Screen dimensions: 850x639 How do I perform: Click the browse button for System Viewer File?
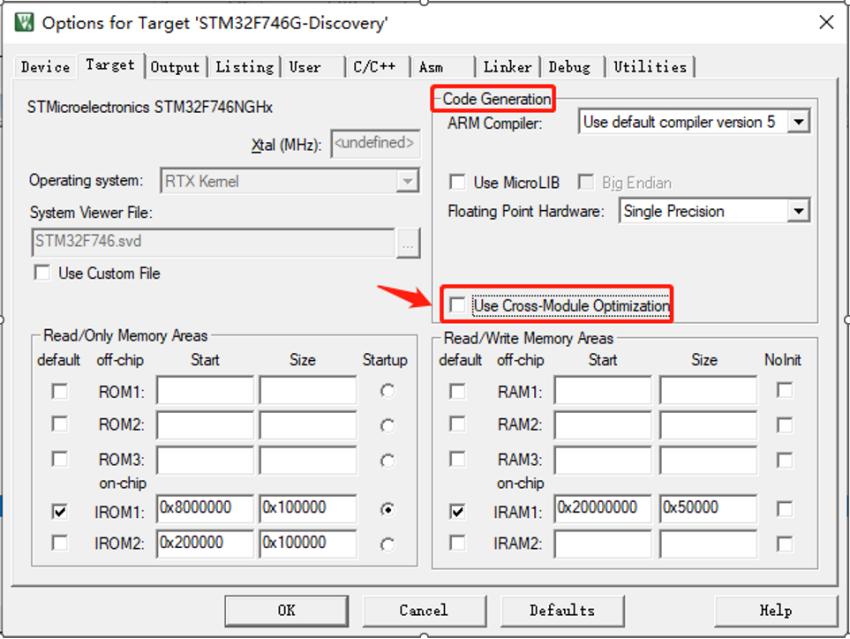tap(407, 242)
